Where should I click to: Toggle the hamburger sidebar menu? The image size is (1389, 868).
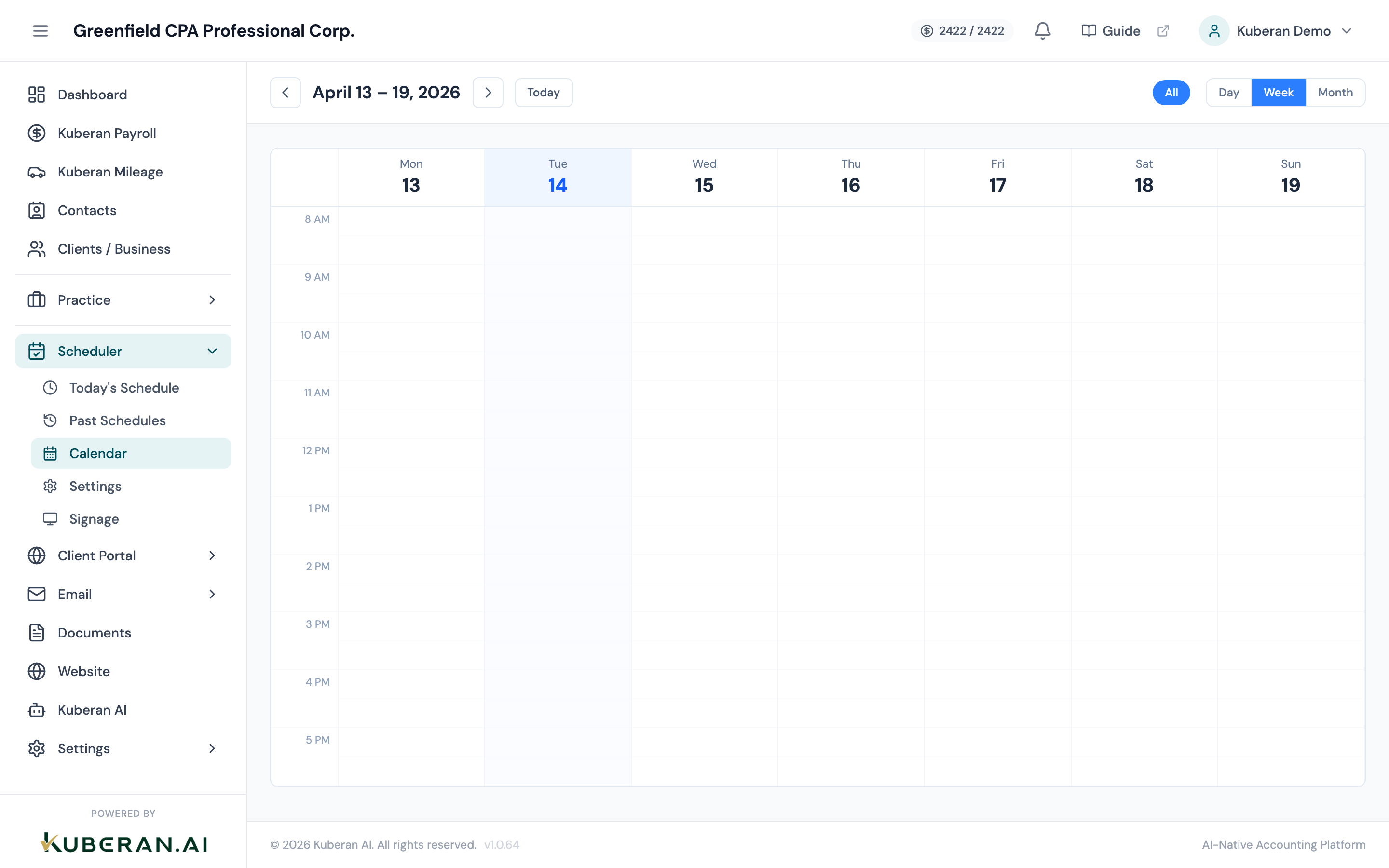40,30
